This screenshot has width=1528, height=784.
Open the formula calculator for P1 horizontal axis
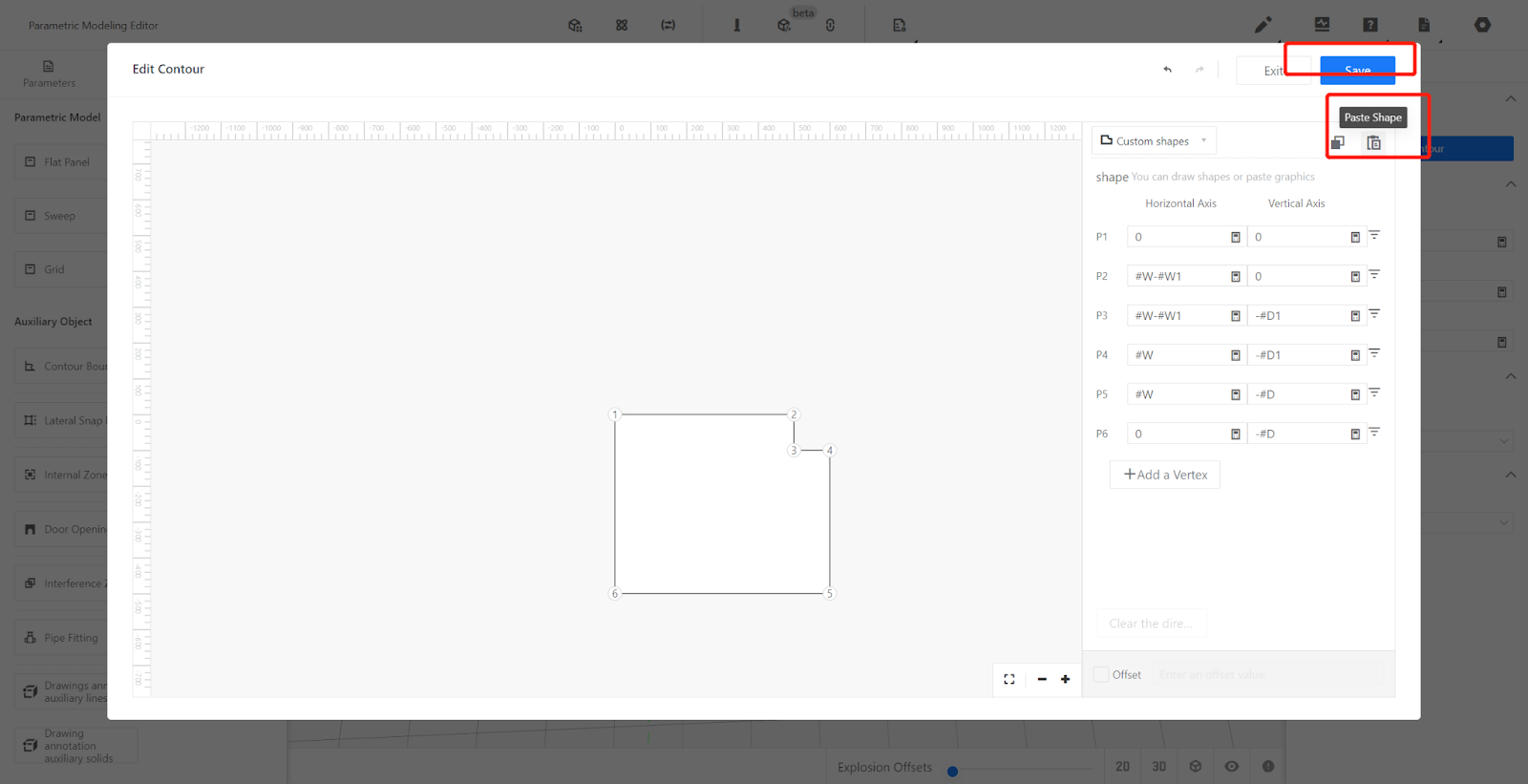1235,237
